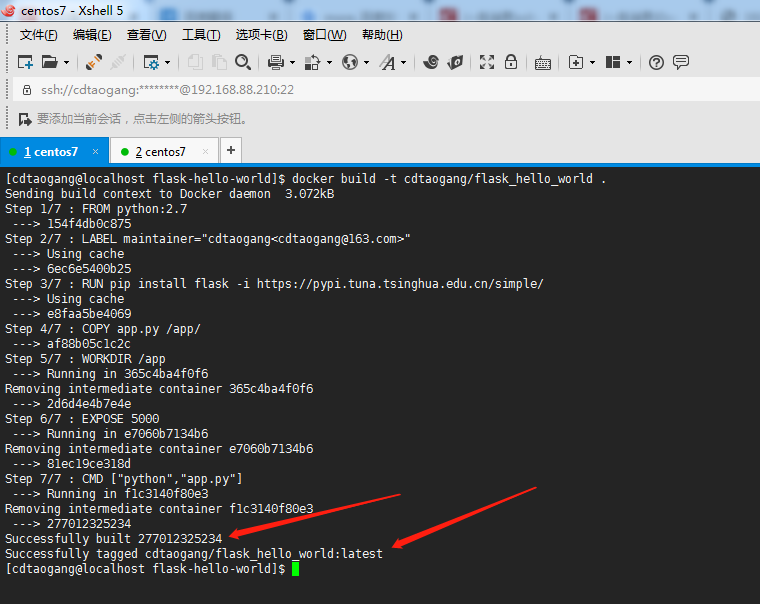
Task: Open the Quick Commands keyboard icon
Action: (543, 63)
